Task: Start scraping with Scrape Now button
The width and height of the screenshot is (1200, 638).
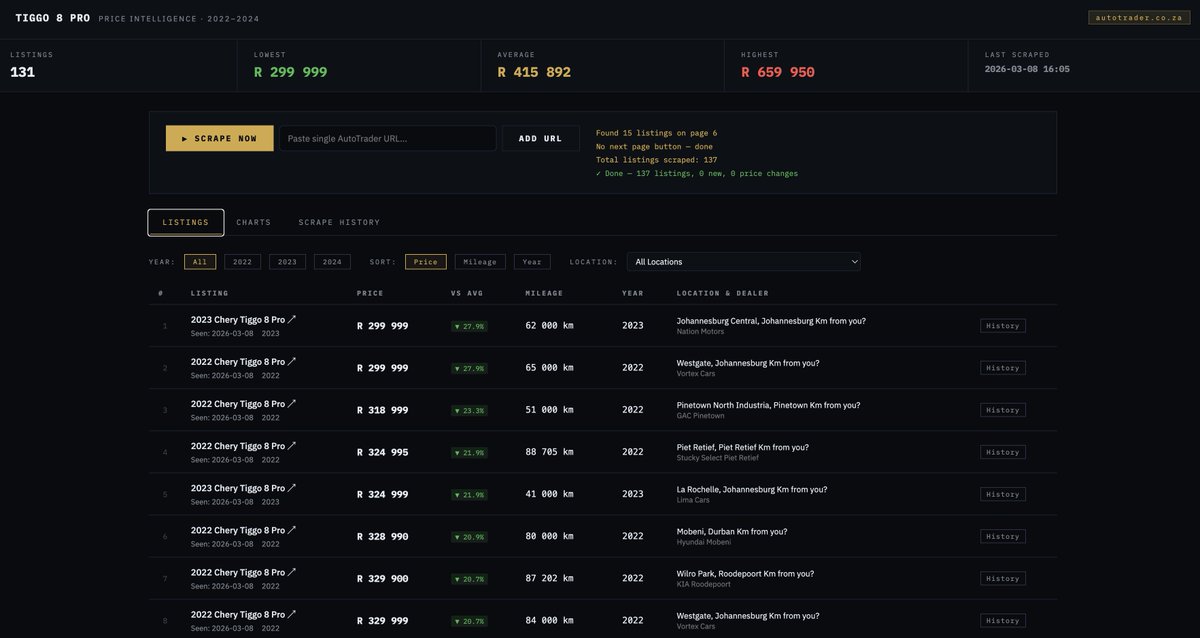Action: (x=220, y=138)
